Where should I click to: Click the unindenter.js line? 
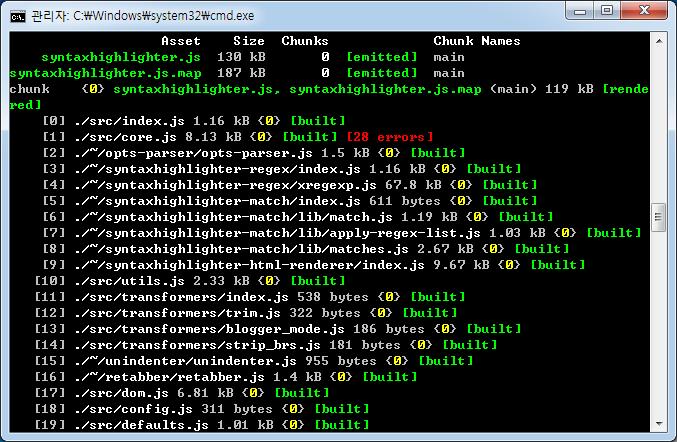click(253, 361)
